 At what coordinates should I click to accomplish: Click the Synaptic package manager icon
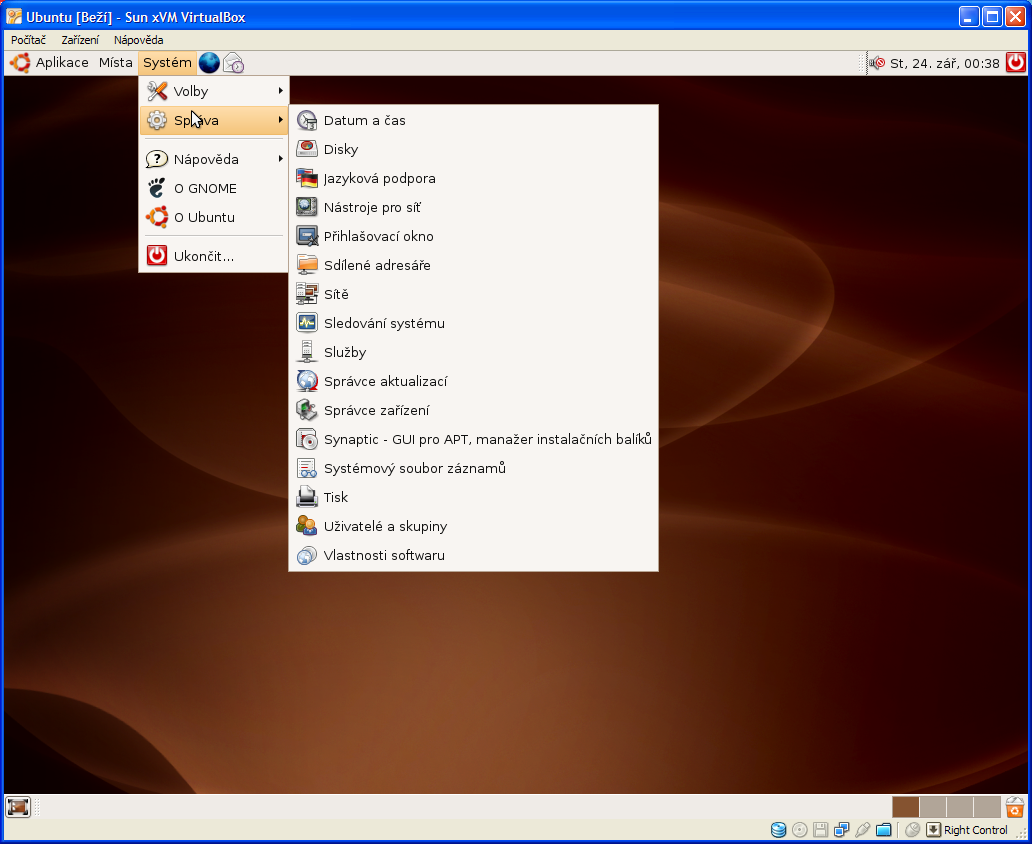click(307, 439)
